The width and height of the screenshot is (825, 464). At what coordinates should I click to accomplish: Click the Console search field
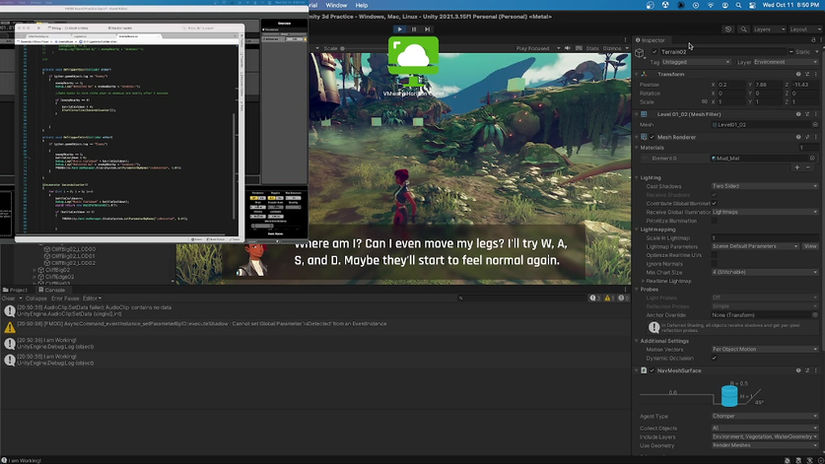pyautogui.click(x=521, y=298)
